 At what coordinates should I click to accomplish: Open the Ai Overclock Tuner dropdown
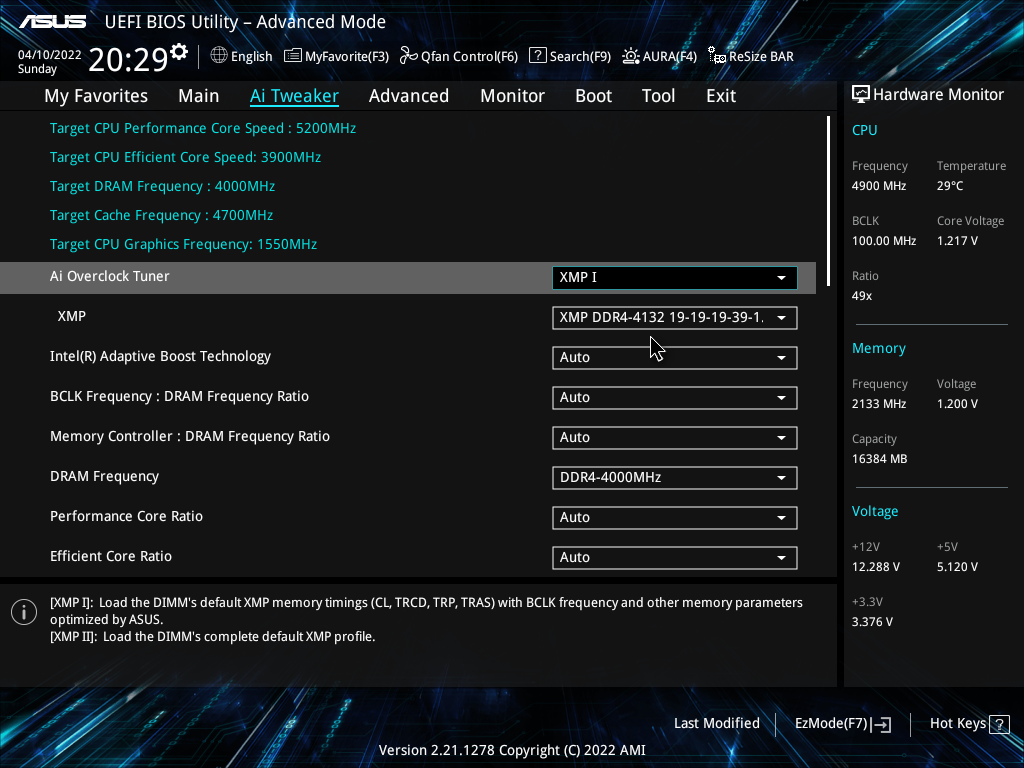pos(675,278)
